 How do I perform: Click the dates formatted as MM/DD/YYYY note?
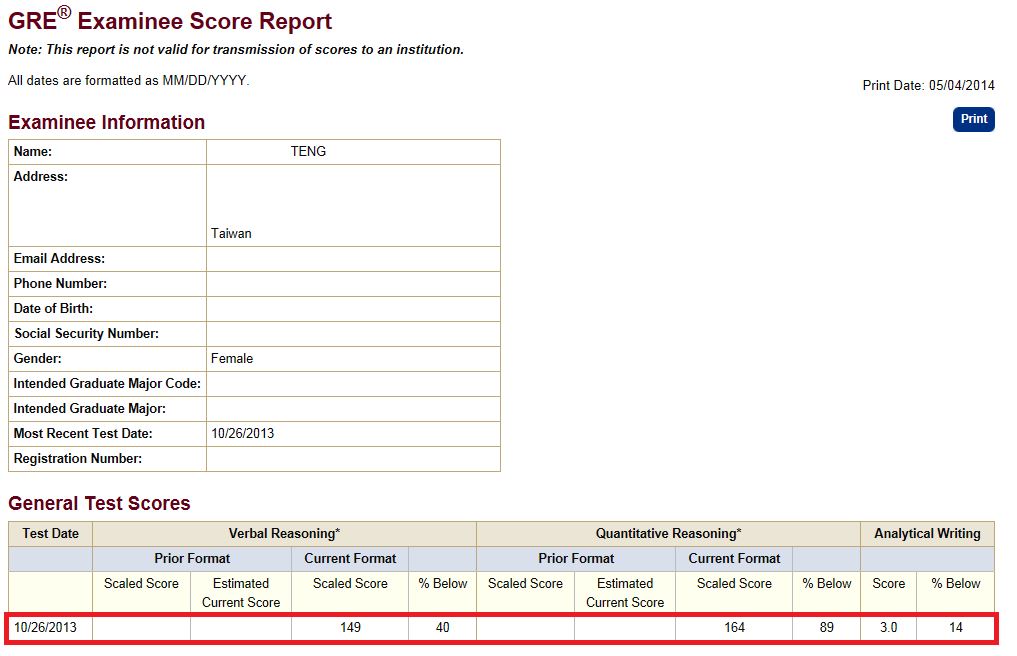pyautogui.click(x=128, y=80)
